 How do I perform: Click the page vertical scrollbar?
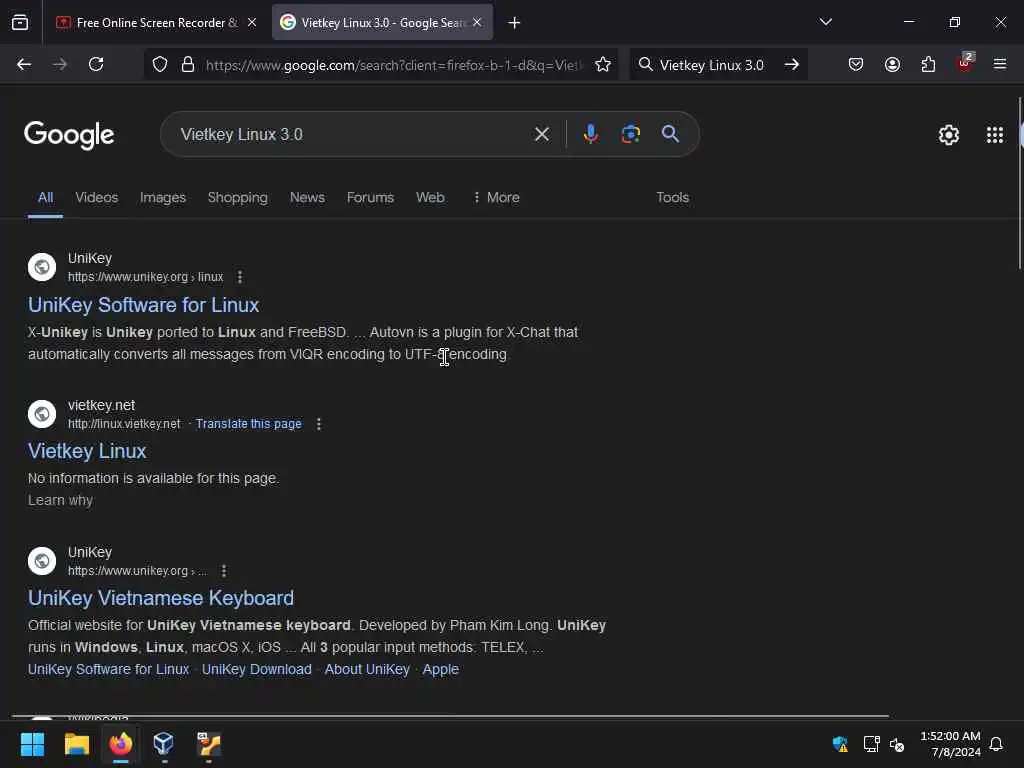pos(1019,183)
